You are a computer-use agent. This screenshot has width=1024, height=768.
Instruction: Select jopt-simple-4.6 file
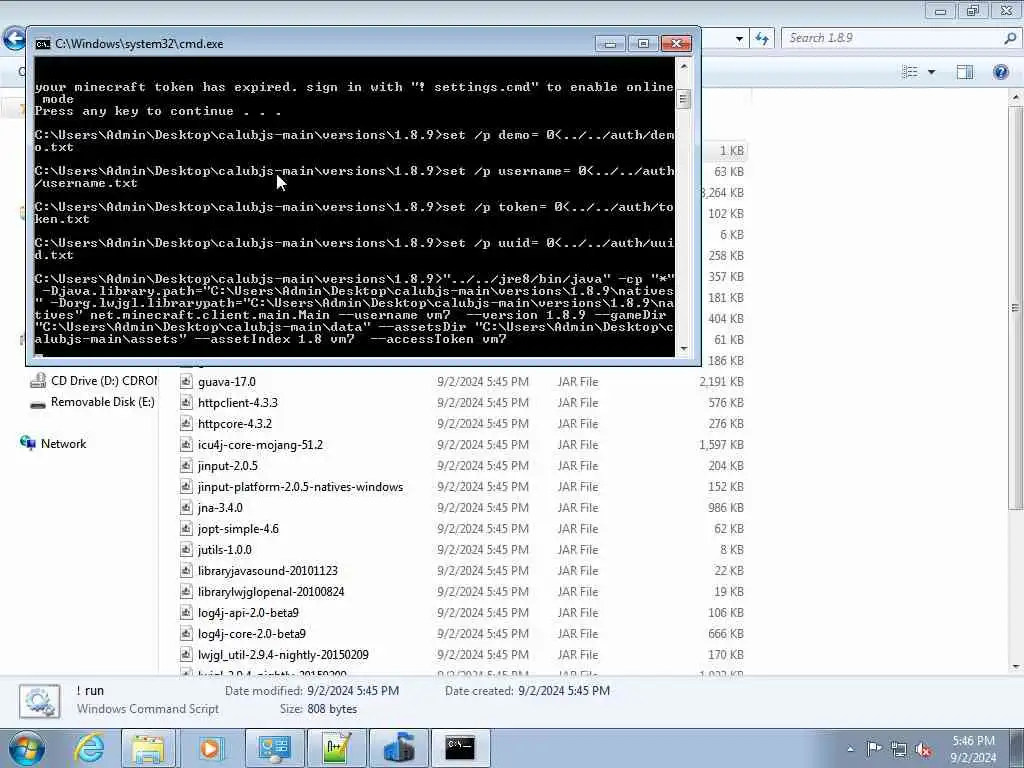pos(238,528)
